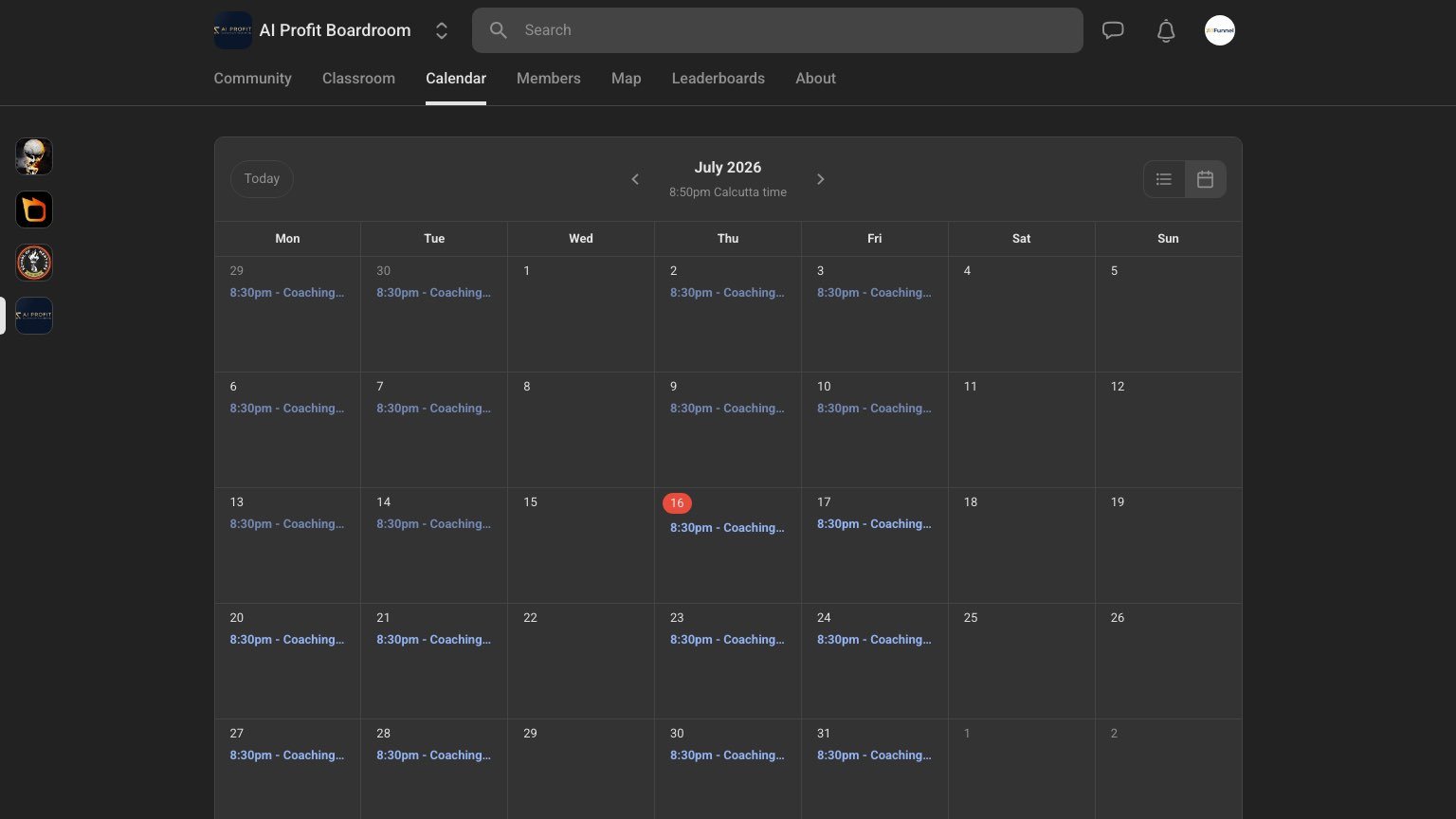Open the user profile avatar
Viewport: 1456px width, 819px height.
(x=1220, y=30)
